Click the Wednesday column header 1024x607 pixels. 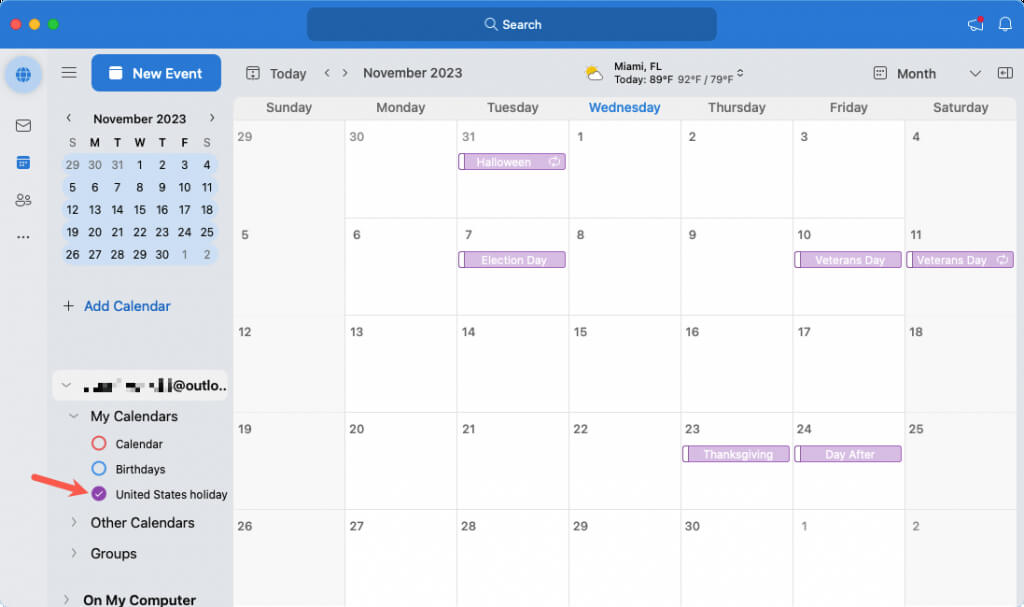tap(624, 107)
